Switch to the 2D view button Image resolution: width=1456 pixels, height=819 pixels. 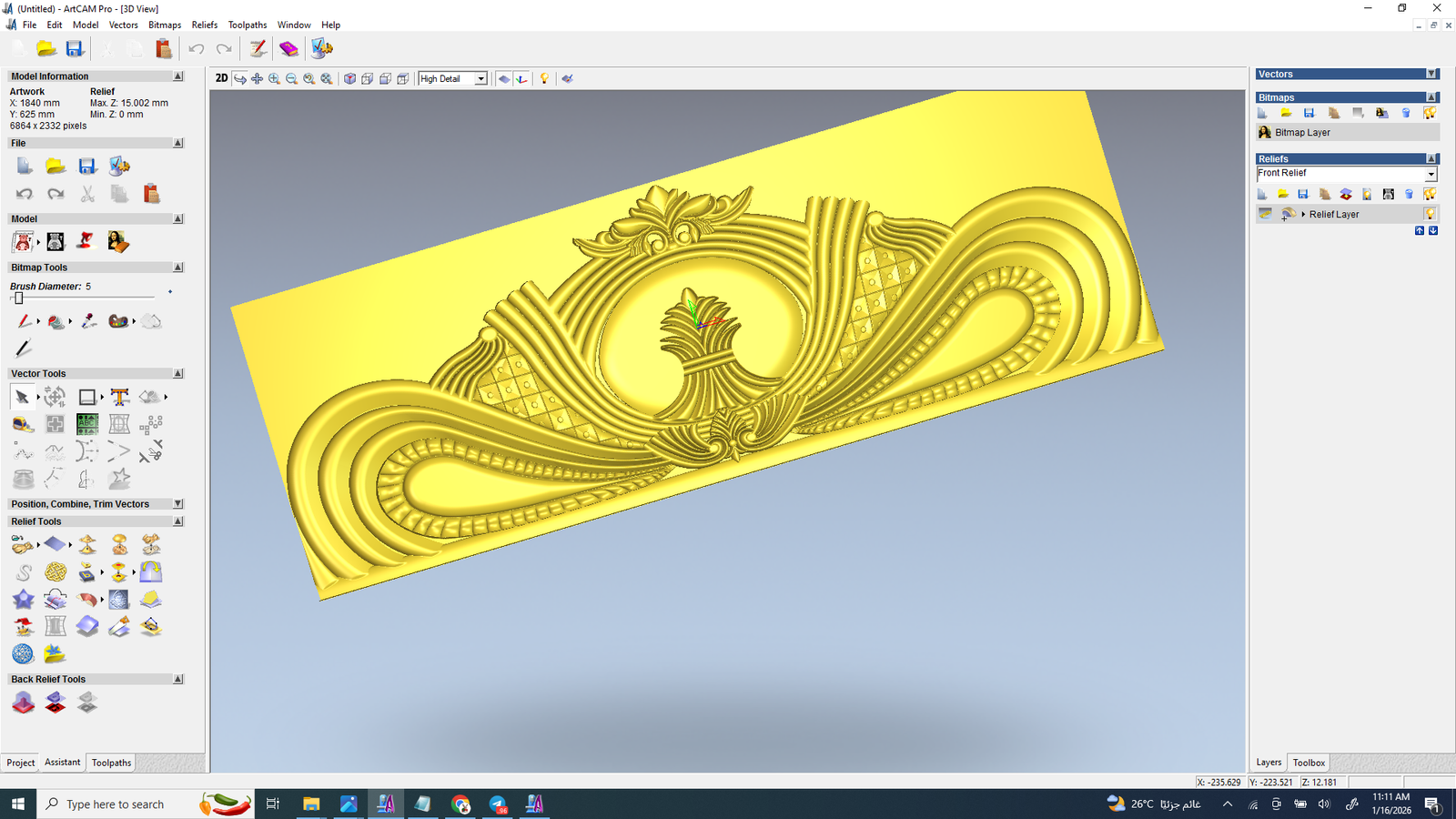(221, 78)
